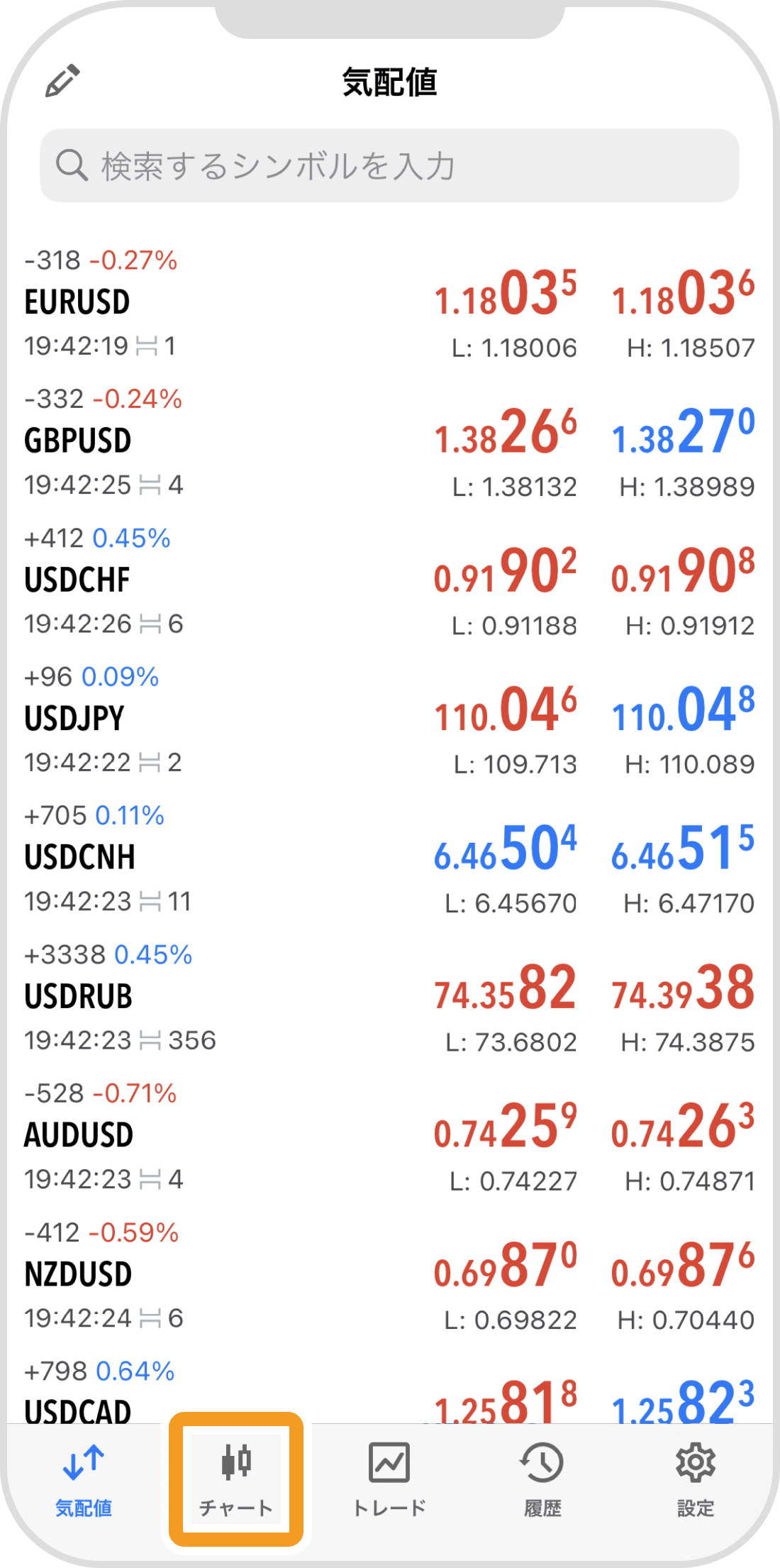The image size is (780, 1568).
Task: Select the EURUSD symbol row
Action: (x=213, y=304)
